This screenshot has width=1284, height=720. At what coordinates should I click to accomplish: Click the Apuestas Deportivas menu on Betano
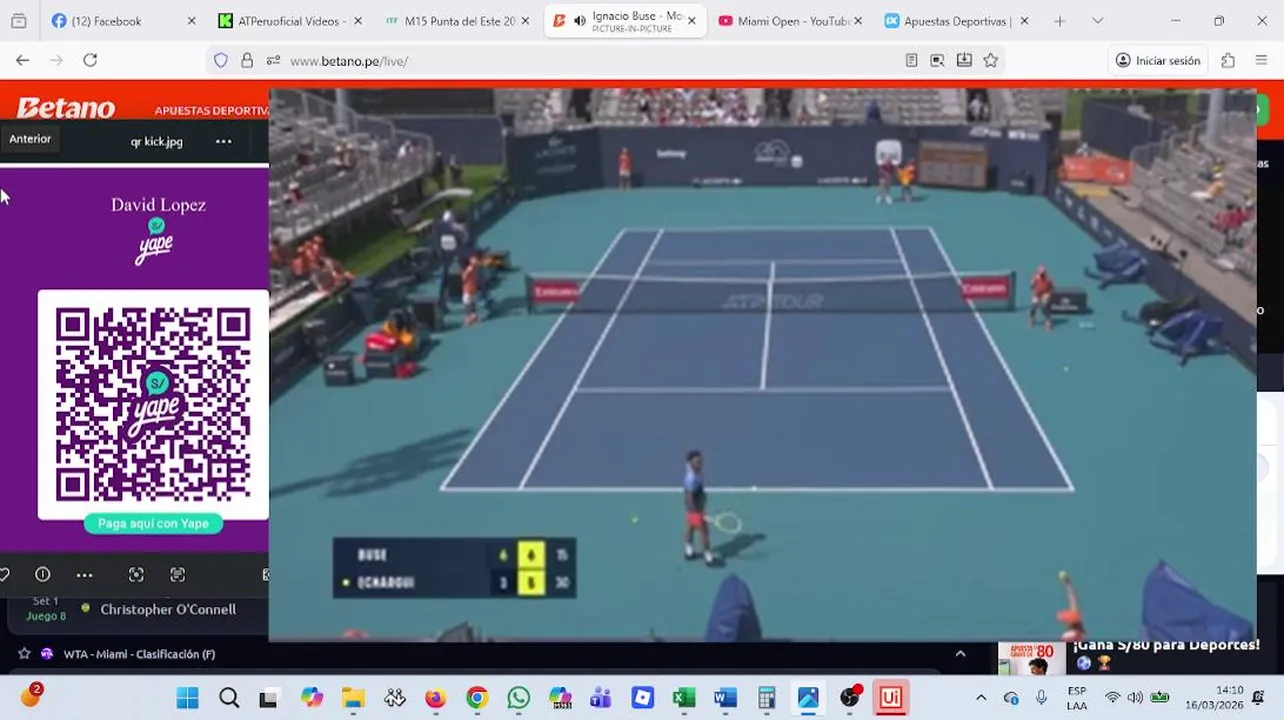coord(211,110)
